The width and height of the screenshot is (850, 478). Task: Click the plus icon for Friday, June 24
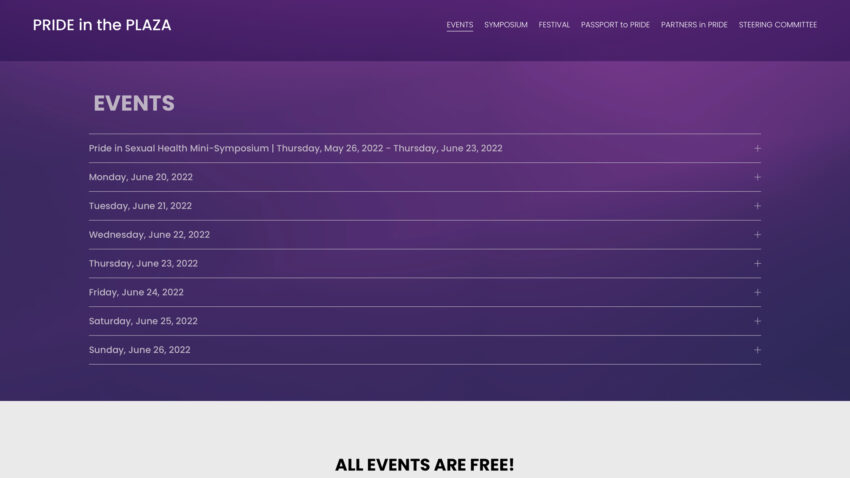(x=757, y=293)
